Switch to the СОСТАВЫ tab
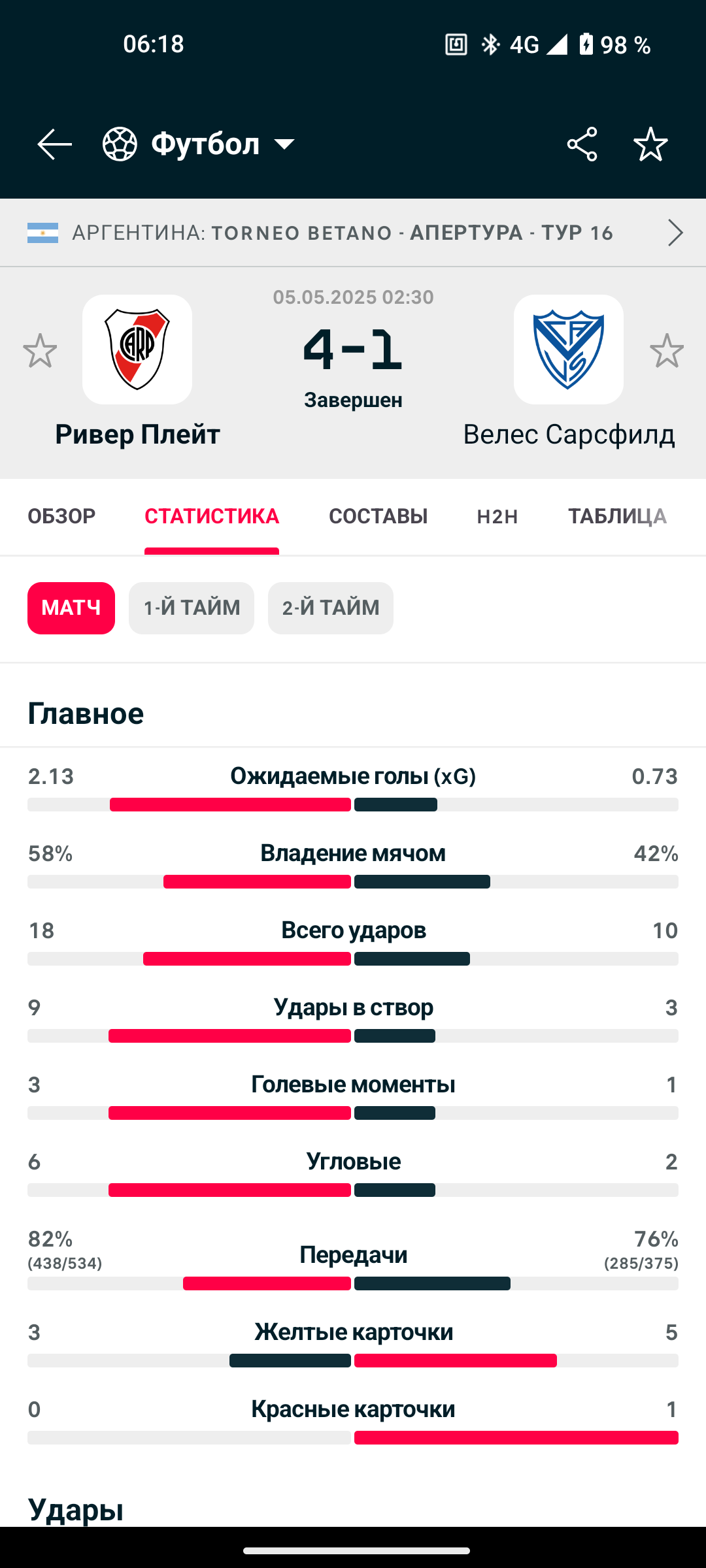The image size is (706, 1568). (x=378, y=516)
